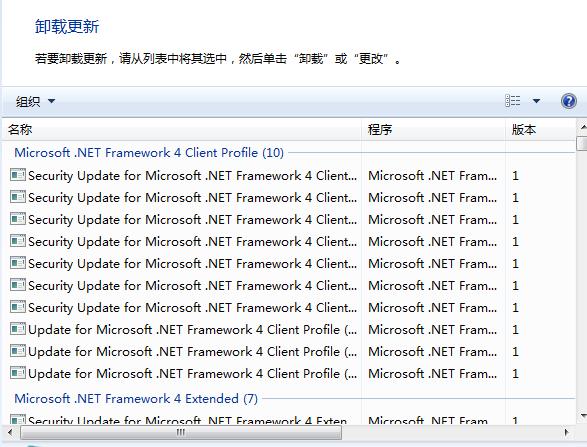The image size is (587, 447).
Task: Click the fourth Security Update item icon
Action: [18, 241]
